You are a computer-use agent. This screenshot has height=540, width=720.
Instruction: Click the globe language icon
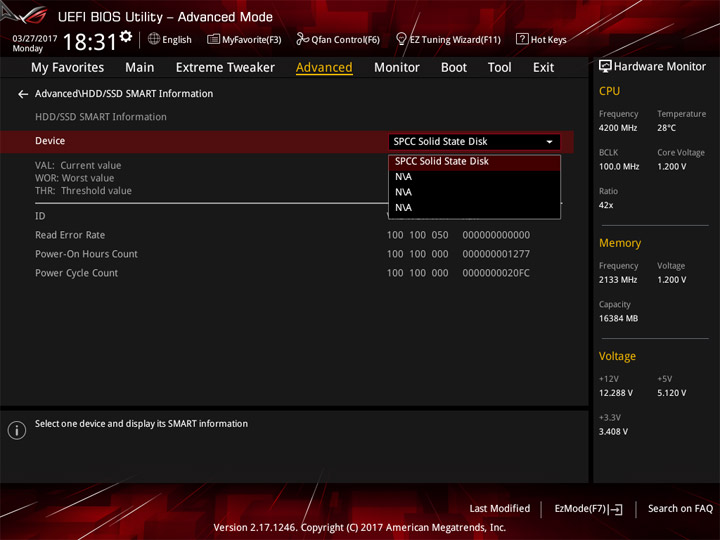point(154,39)
